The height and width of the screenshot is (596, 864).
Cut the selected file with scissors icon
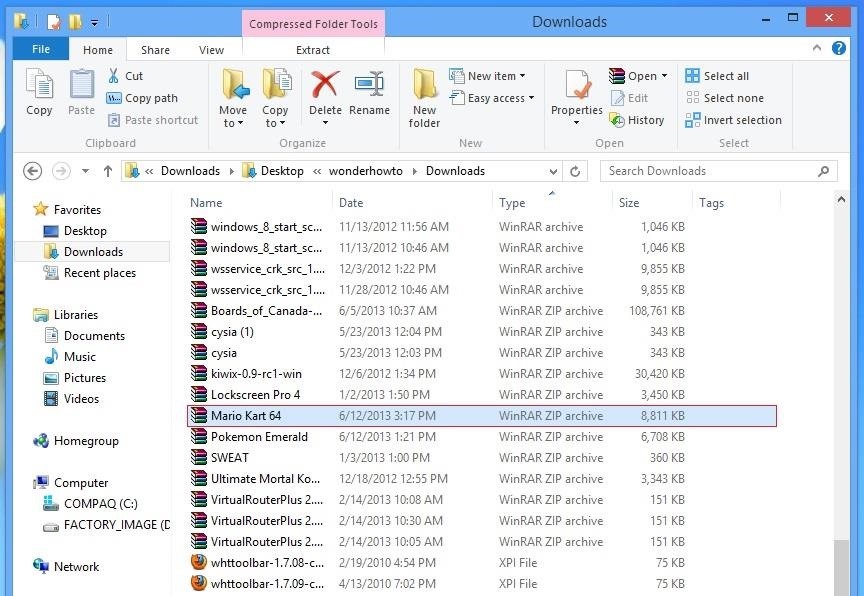(126, 76)
